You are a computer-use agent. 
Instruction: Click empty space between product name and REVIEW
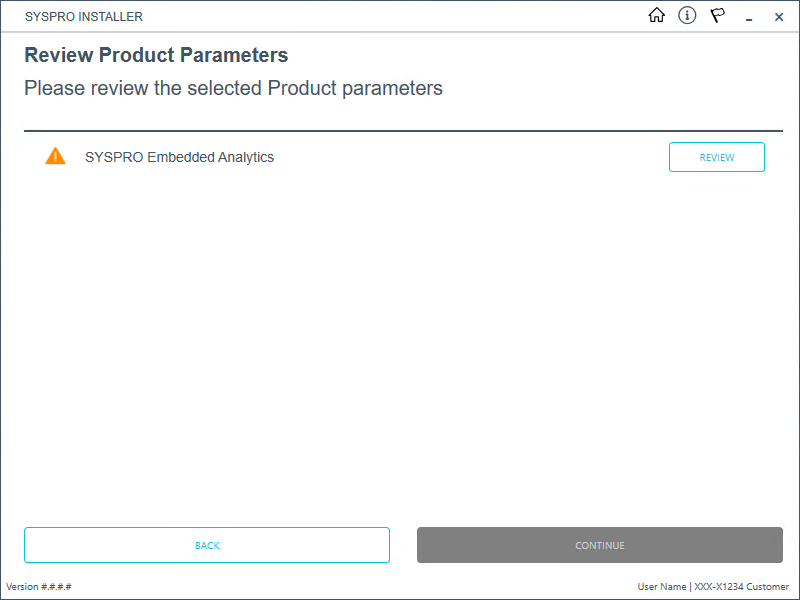click(470, 157)
